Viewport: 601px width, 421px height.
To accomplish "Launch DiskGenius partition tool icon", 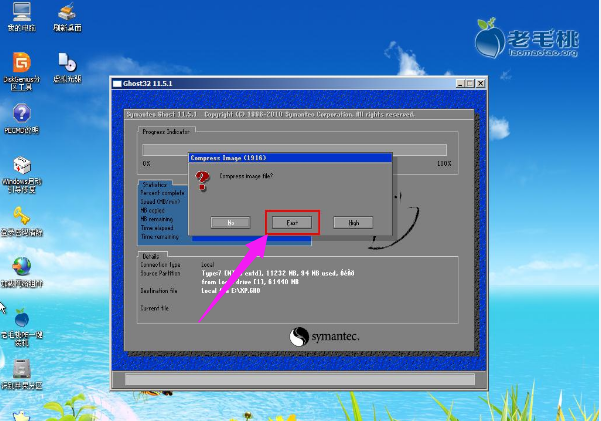I will pos(18,62).
